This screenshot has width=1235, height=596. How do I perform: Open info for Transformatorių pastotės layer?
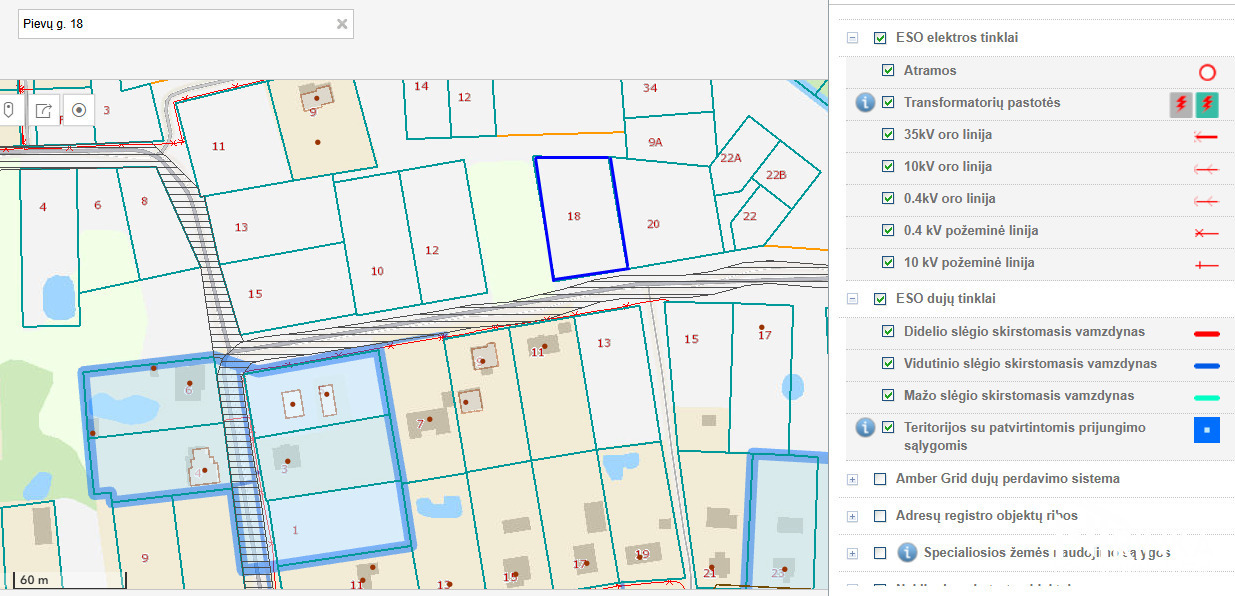click(865, 103)
